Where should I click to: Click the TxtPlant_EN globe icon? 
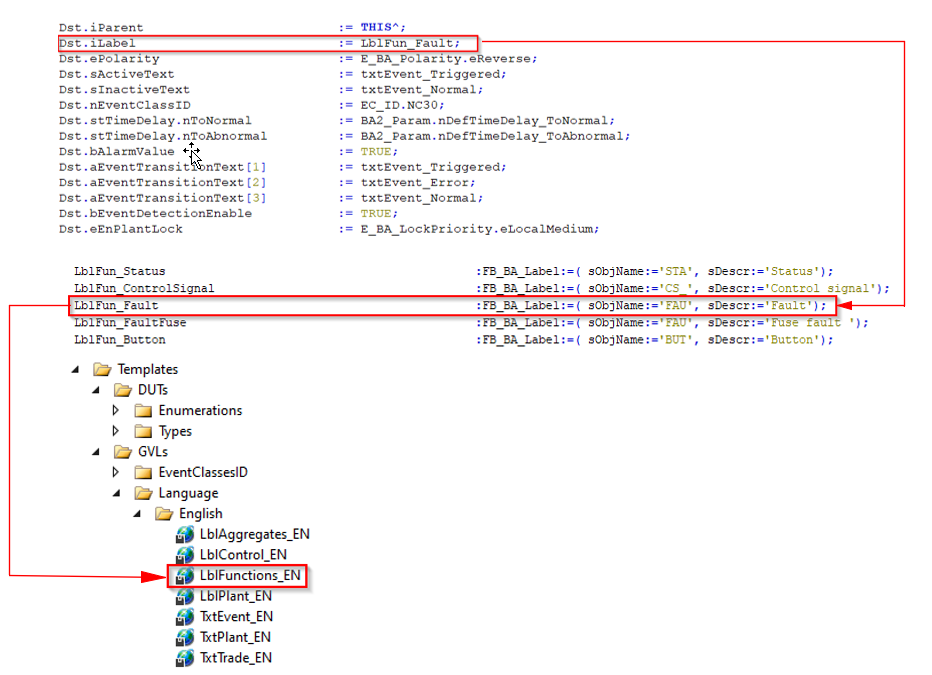(185, 638)
